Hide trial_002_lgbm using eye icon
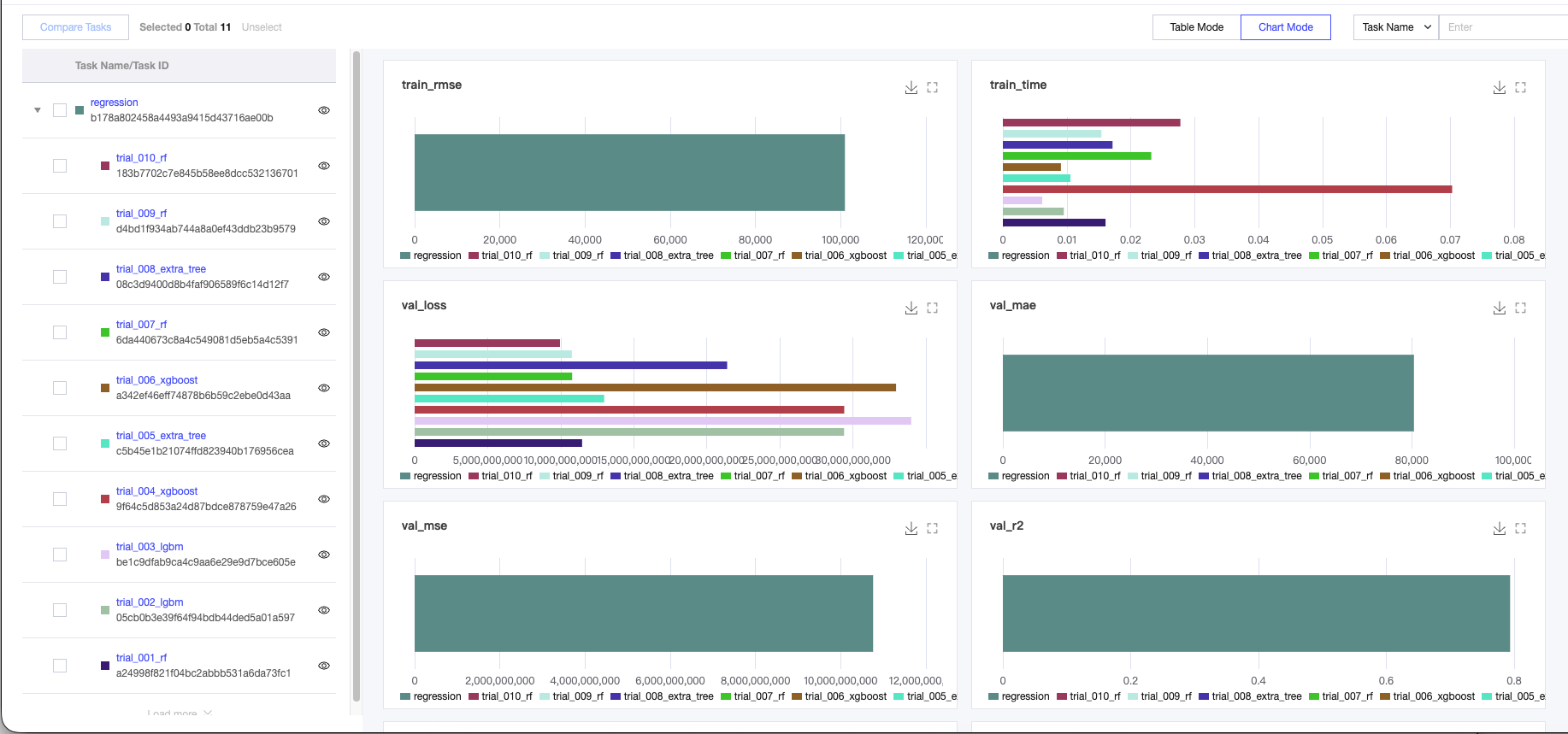1568x734 pixels. (324, 610)
